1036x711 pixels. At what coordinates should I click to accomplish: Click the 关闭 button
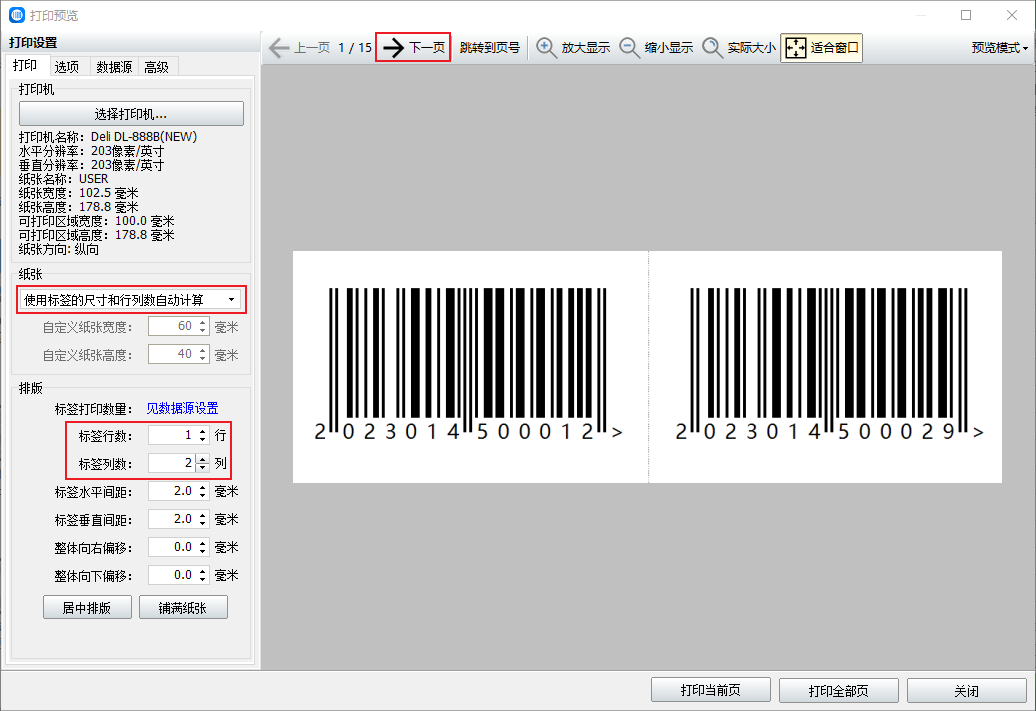967,691
